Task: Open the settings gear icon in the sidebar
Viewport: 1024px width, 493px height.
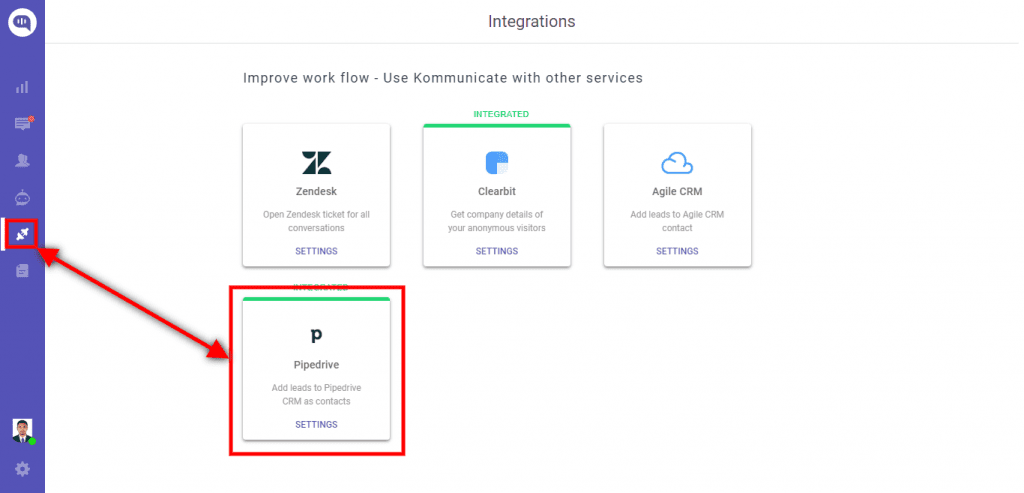Action: pos(22,469)
